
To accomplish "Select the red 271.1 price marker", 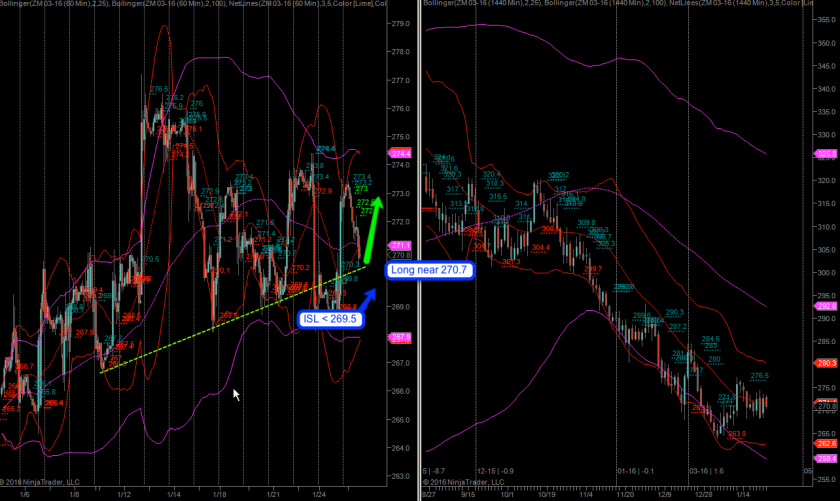I will coord(402,245).
